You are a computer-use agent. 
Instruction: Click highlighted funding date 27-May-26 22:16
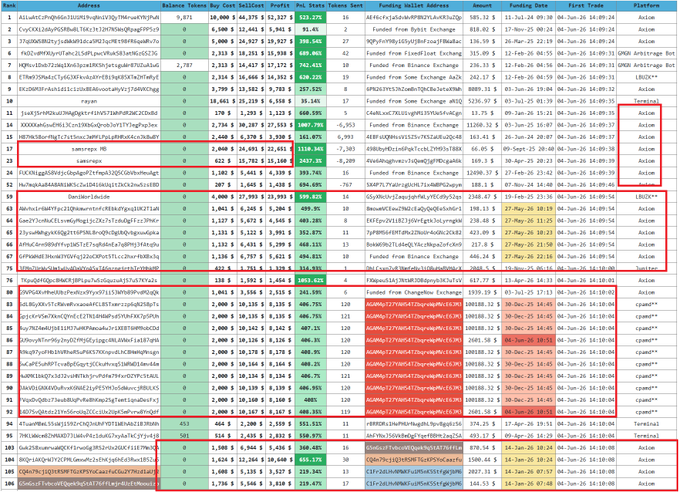click(529, 256)
